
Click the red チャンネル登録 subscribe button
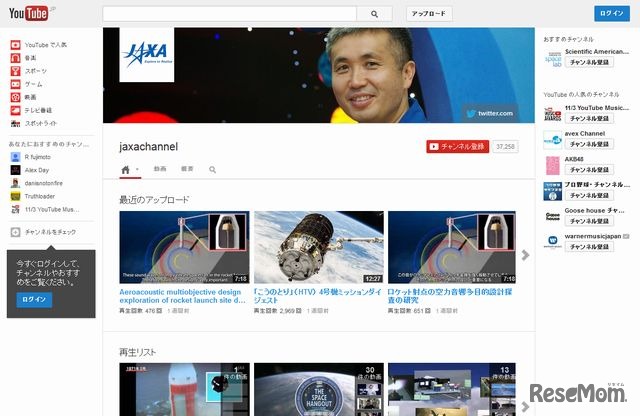tap(458, 147)
